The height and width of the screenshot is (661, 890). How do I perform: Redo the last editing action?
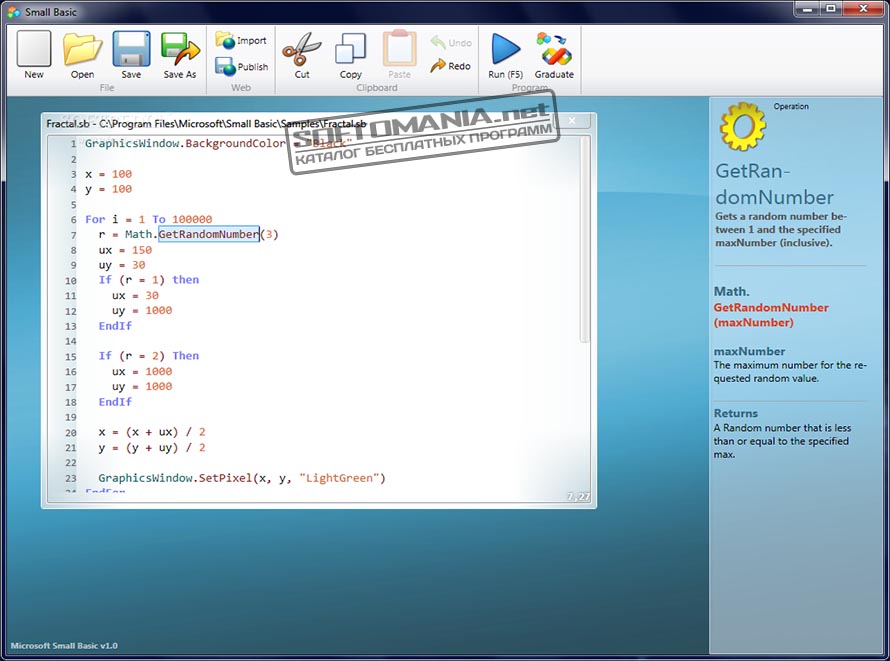pos(450,66)
